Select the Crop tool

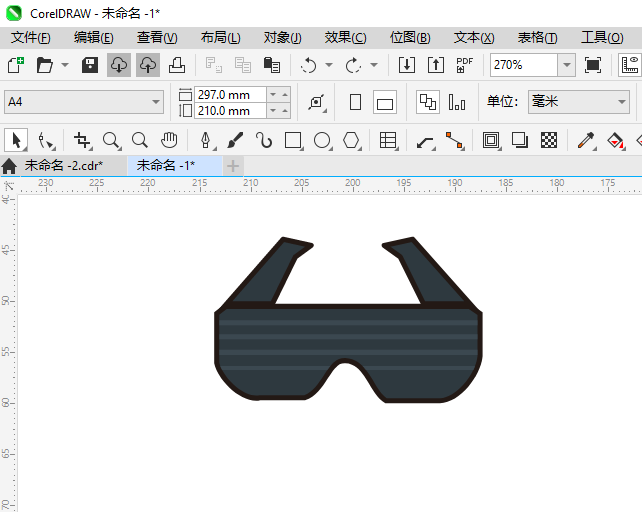82,141
